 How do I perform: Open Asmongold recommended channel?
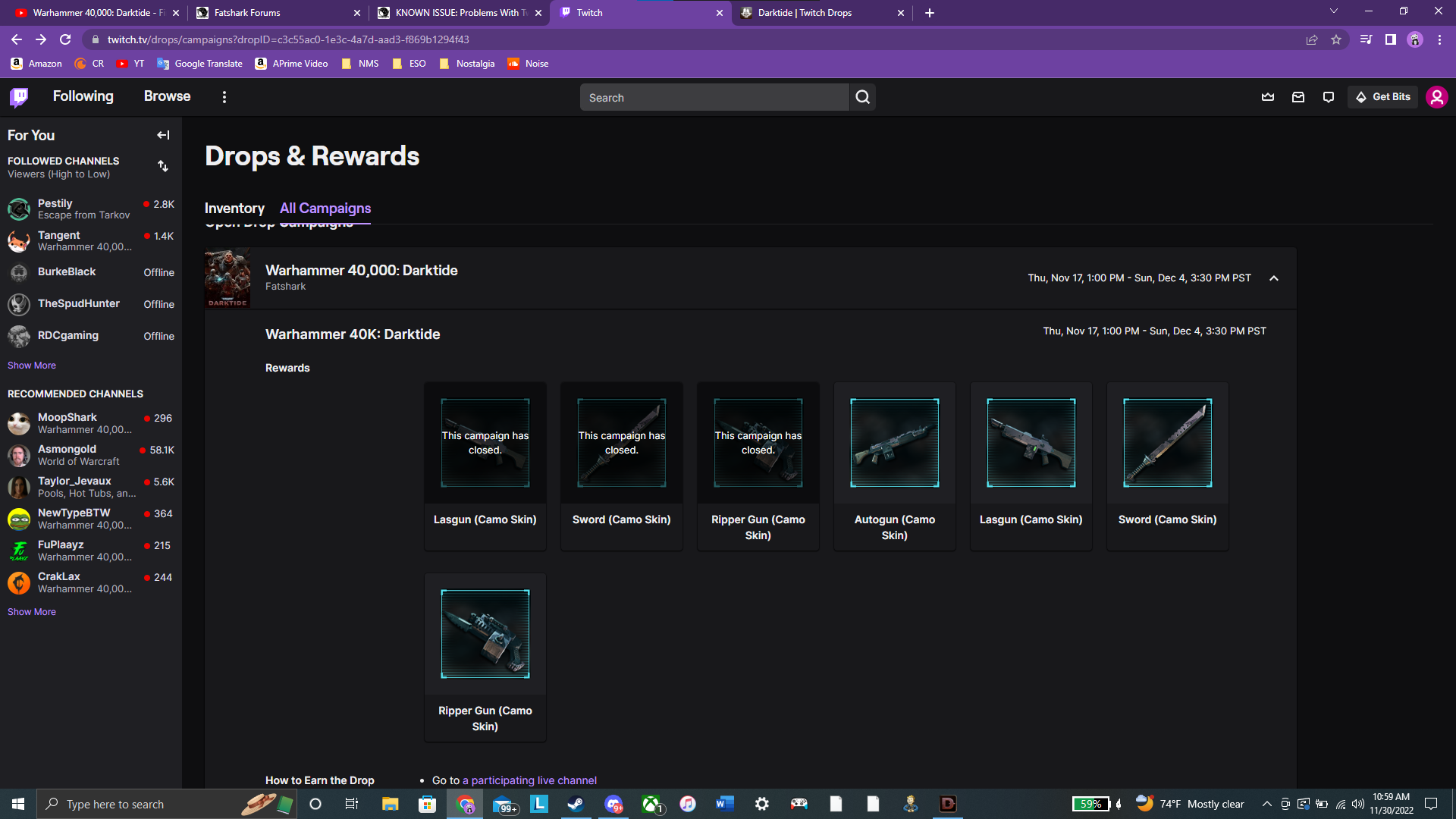pyautogui.click(x=91, y=455)
